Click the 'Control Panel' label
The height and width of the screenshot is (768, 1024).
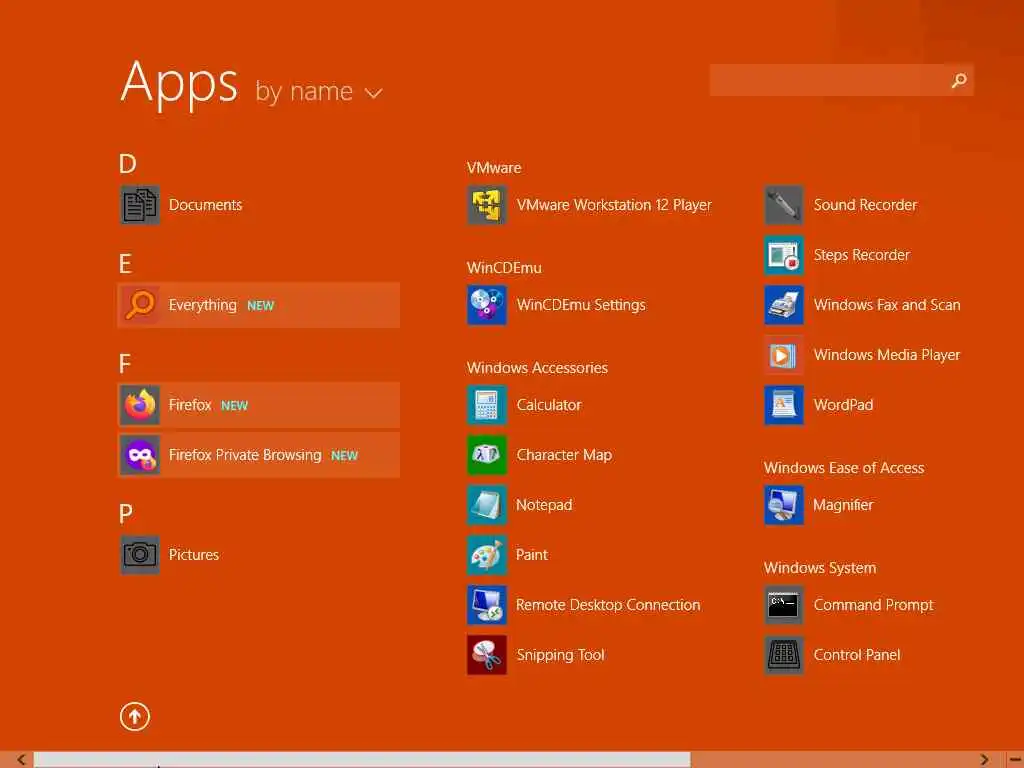point(856,655)
